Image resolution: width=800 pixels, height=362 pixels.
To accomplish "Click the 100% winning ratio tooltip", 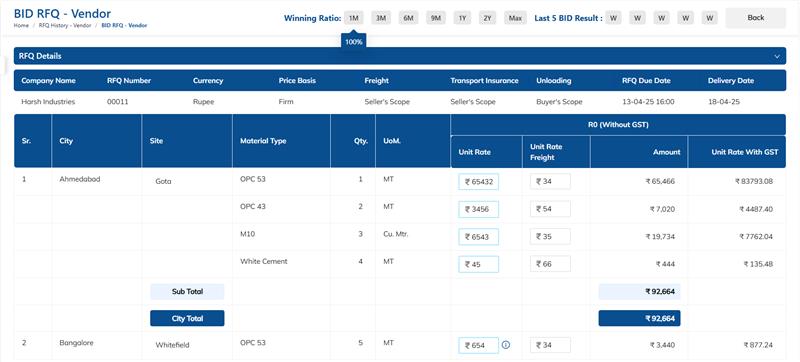I will (x=354, y=42).
